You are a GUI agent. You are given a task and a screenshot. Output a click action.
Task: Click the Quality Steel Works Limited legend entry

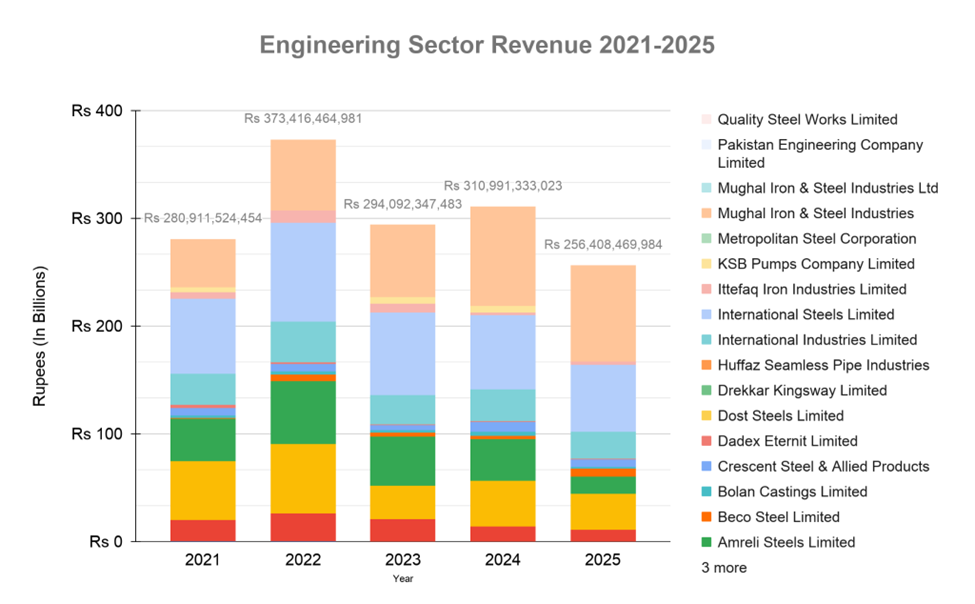pos(807,119)
